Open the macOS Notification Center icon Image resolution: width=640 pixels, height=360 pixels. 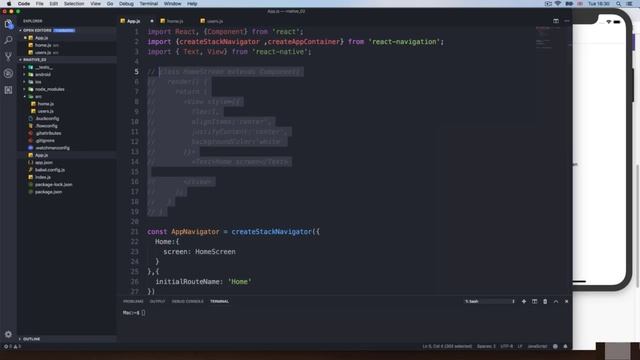(x=630, y=4)
